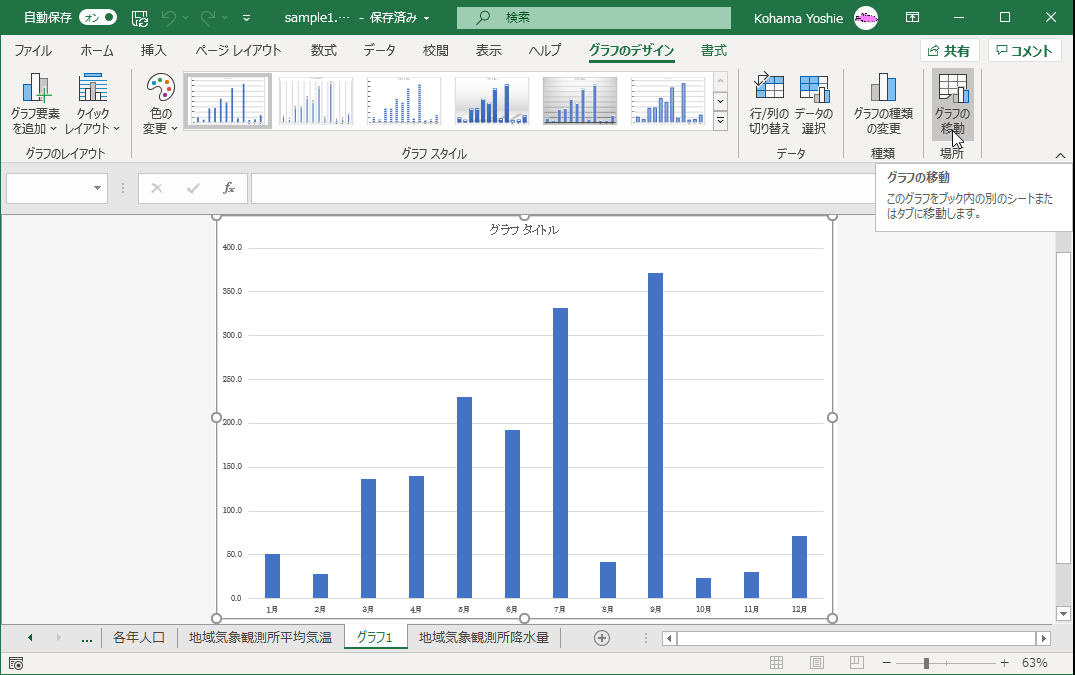The image size is (1075, 675).
Task: Open the Name Box dropdown arrow
Action: tap(97, 188)
